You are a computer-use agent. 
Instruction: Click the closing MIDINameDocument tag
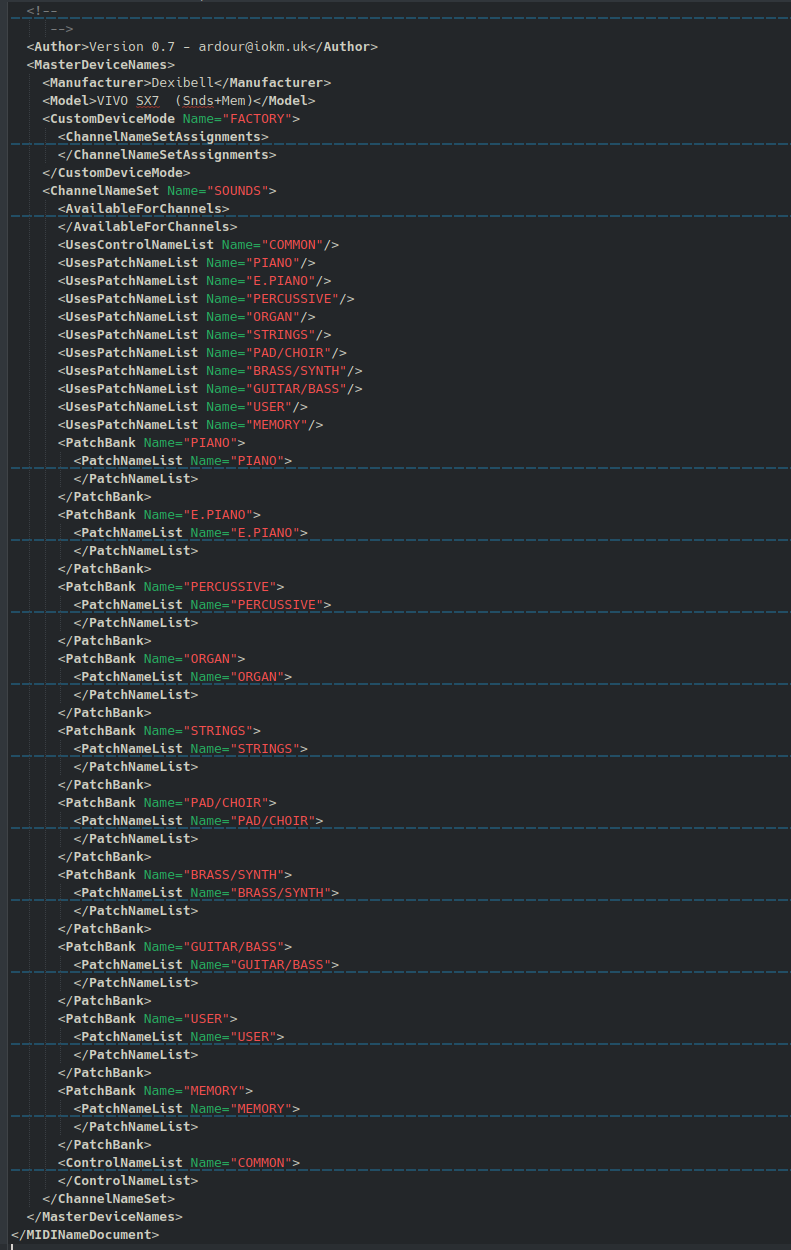85,1235
